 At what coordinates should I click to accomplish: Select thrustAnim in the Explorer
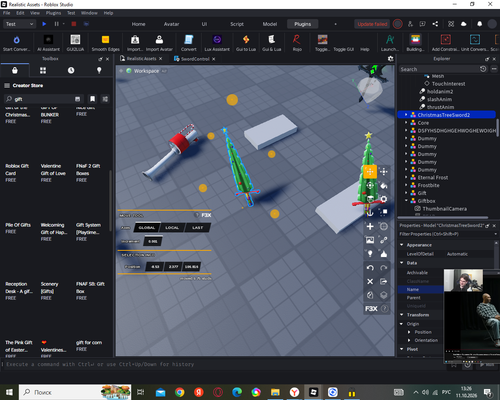[x=440, y=107]
